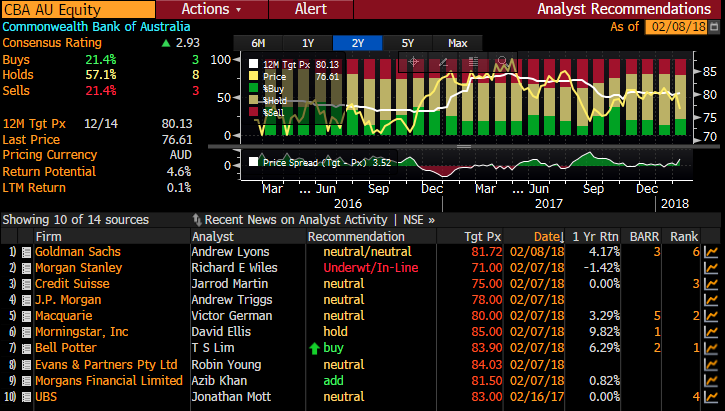
Task: Open Macquarie report document icon
Action: click(x=26, y=316)
